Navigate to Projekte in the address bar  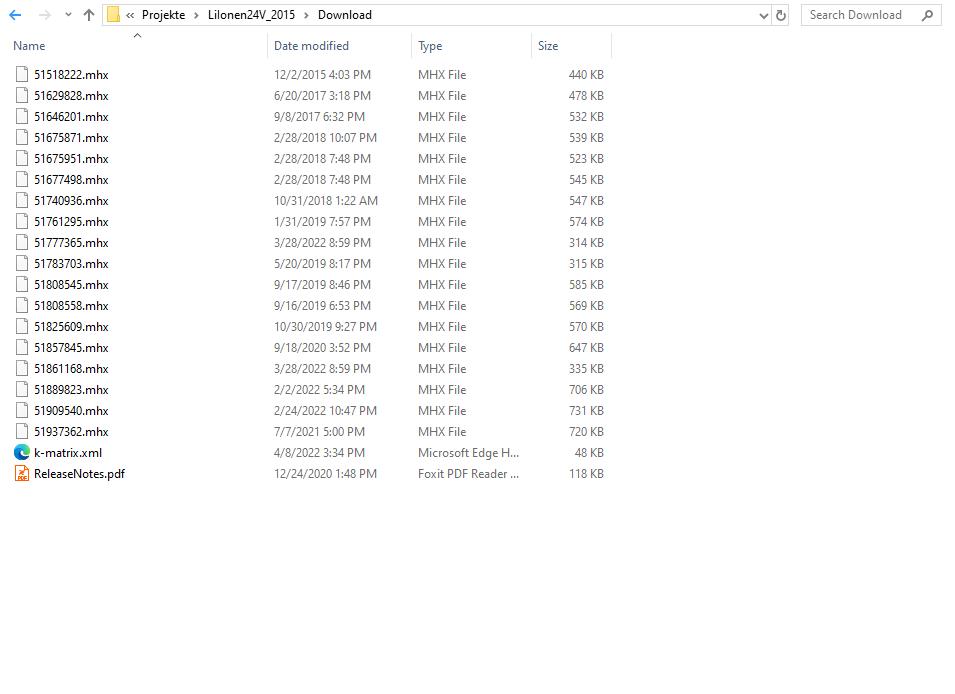point(163,15)
